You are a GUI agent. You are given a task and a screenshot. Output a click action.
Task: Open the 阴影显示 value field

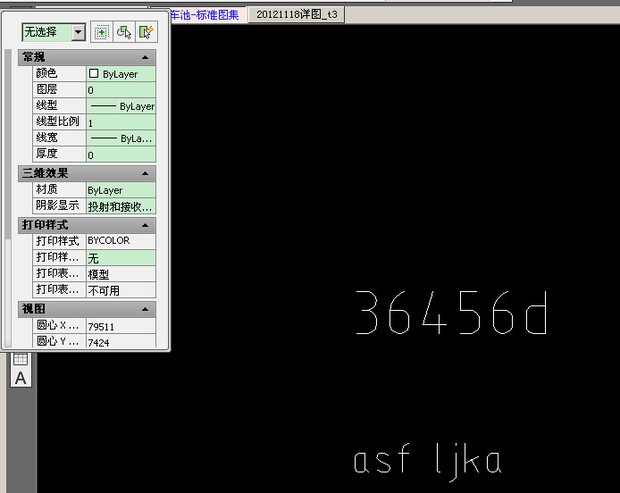(121, 206)
